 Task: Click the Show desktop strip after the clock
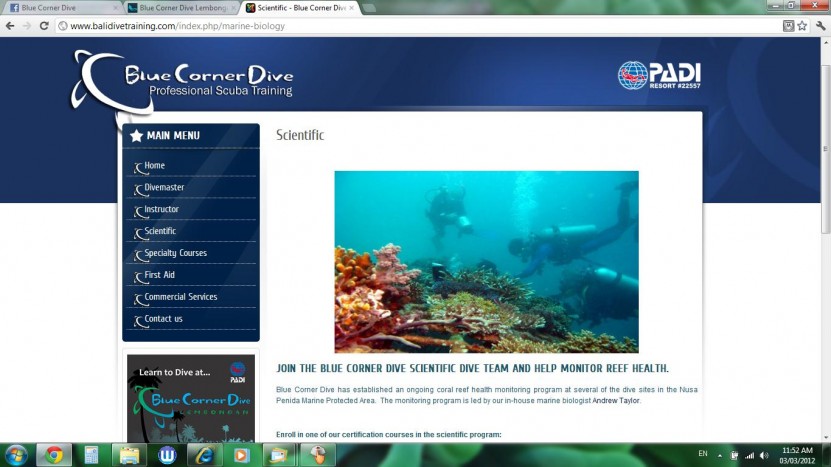point(827,455)
